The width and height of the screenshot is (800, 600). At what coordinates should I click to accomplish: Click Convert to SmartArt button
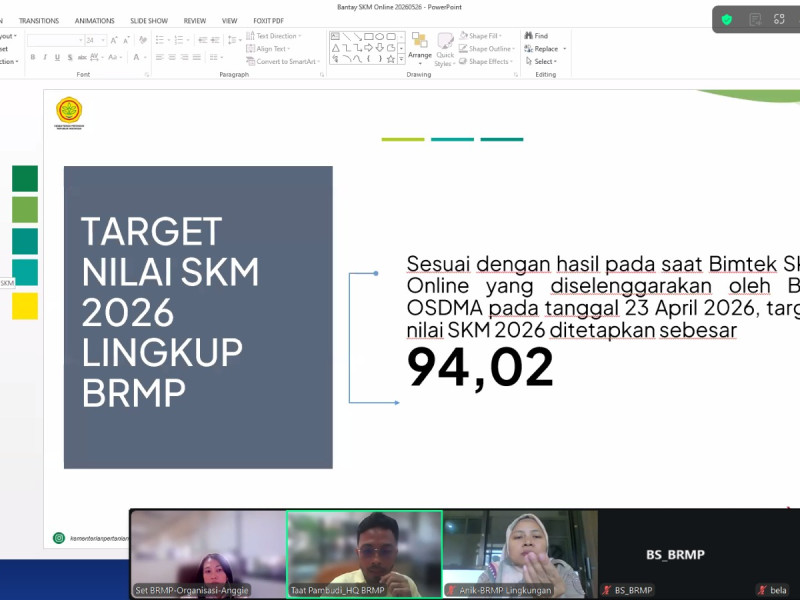click(x=283, y=61)
